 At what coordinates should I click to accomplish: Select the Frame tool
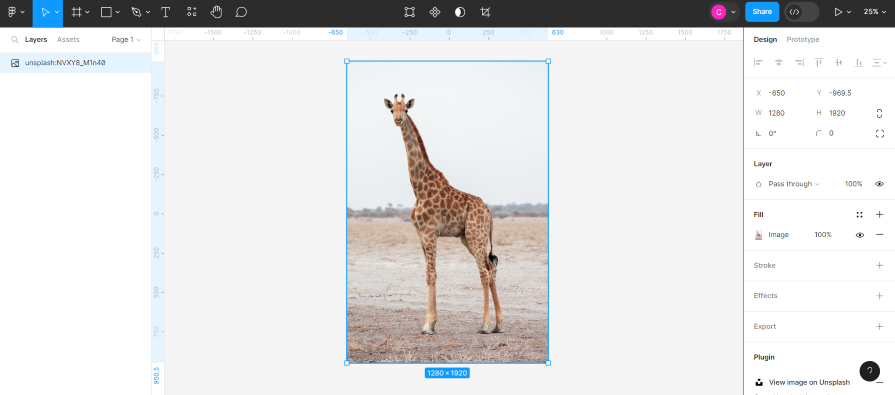click(76, 12)
